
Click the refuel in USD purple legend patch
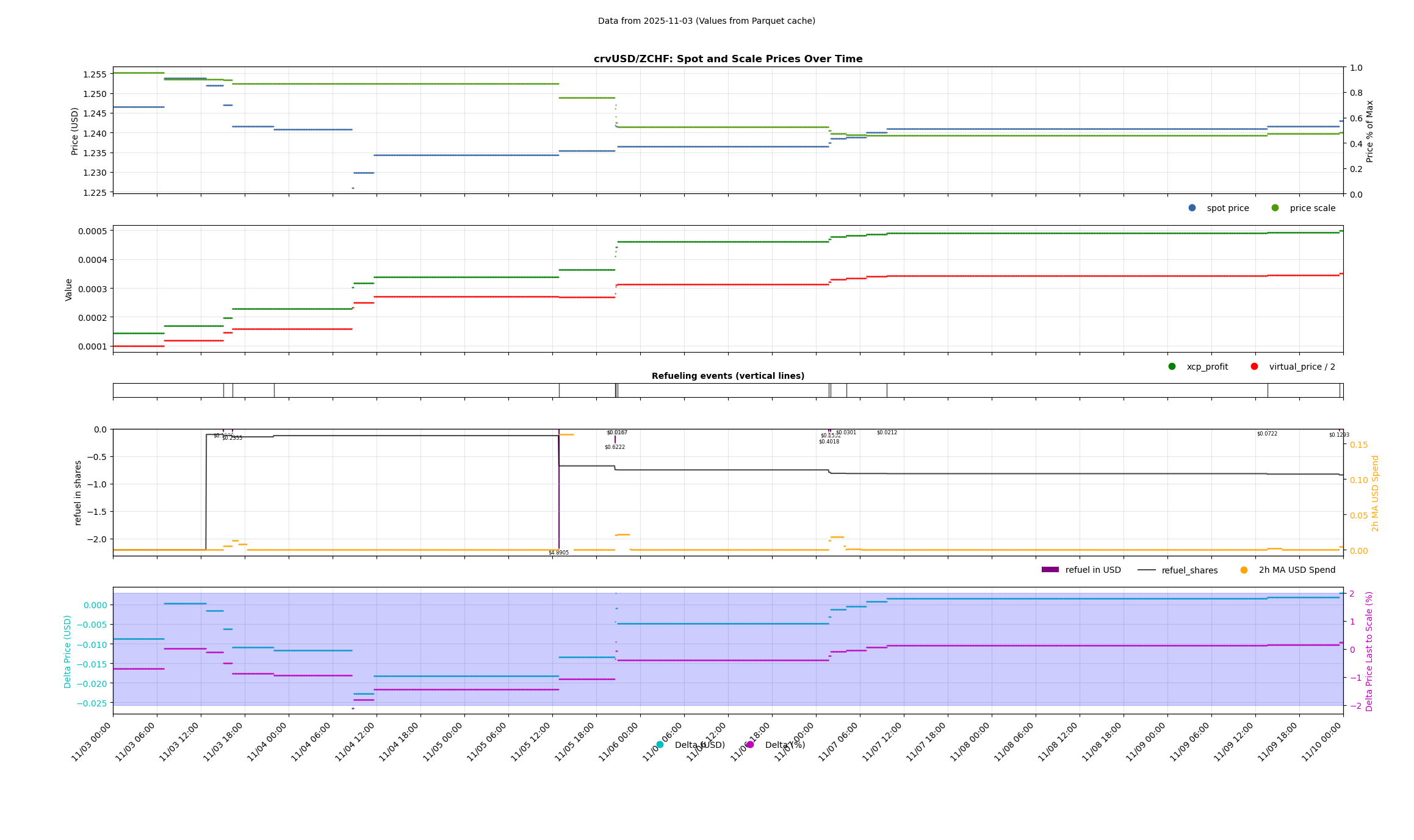point(1050,570)
